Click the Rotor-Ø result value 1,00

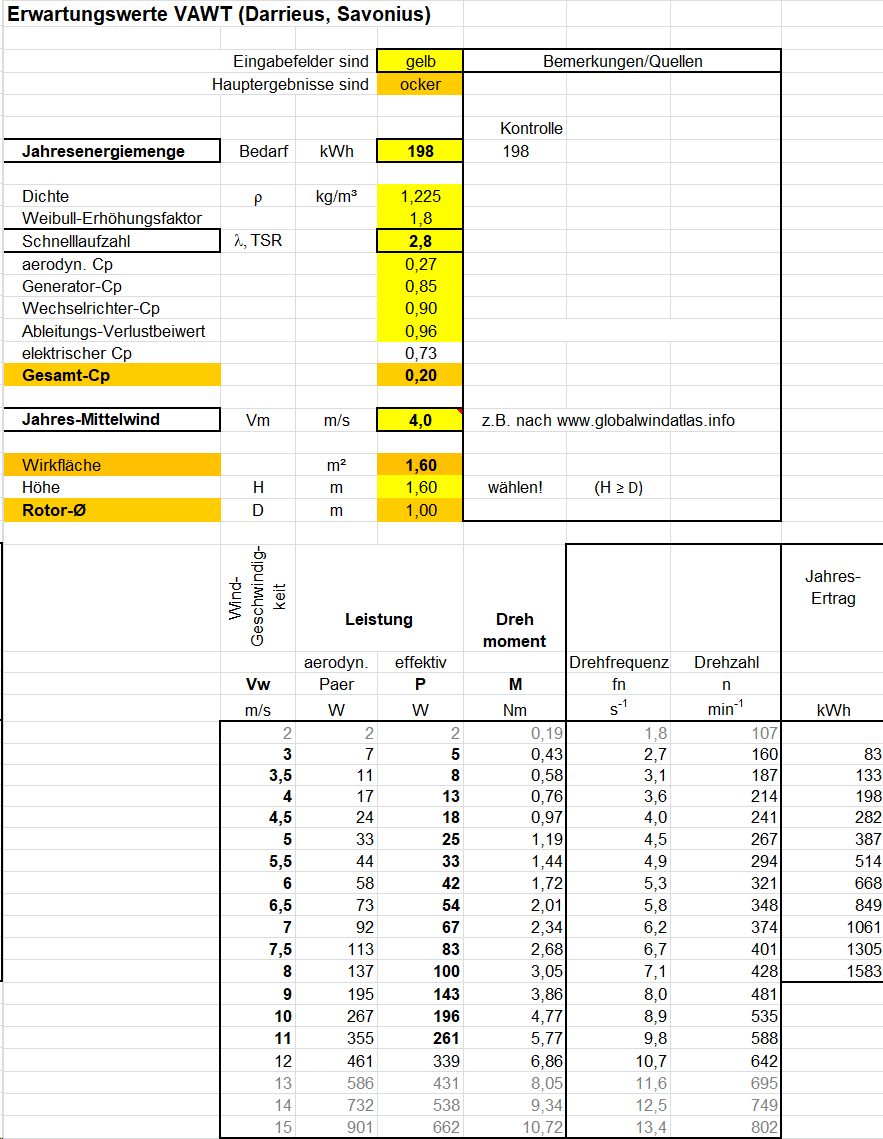420,510
